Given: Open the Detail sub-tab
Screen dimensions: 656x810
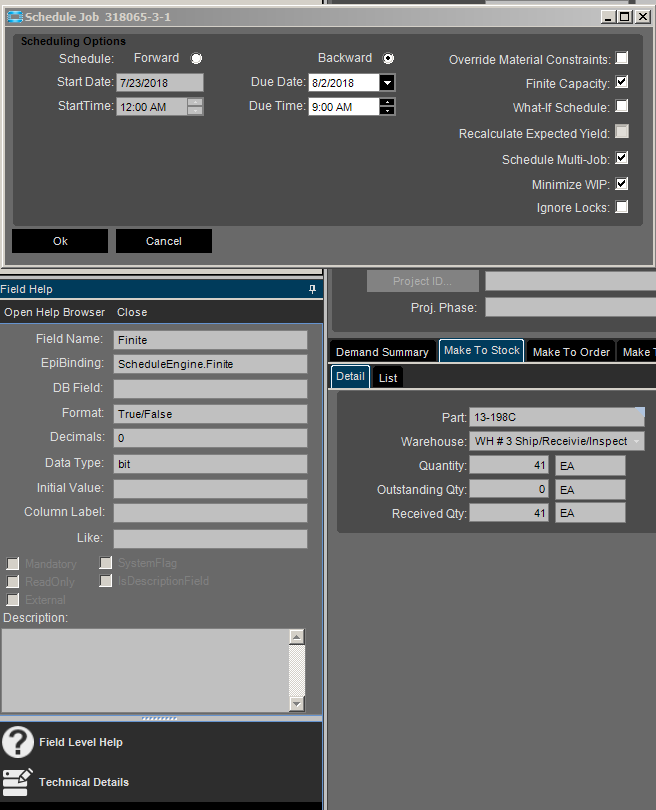Looking at the screenshot, I should (x=350, y=377).
